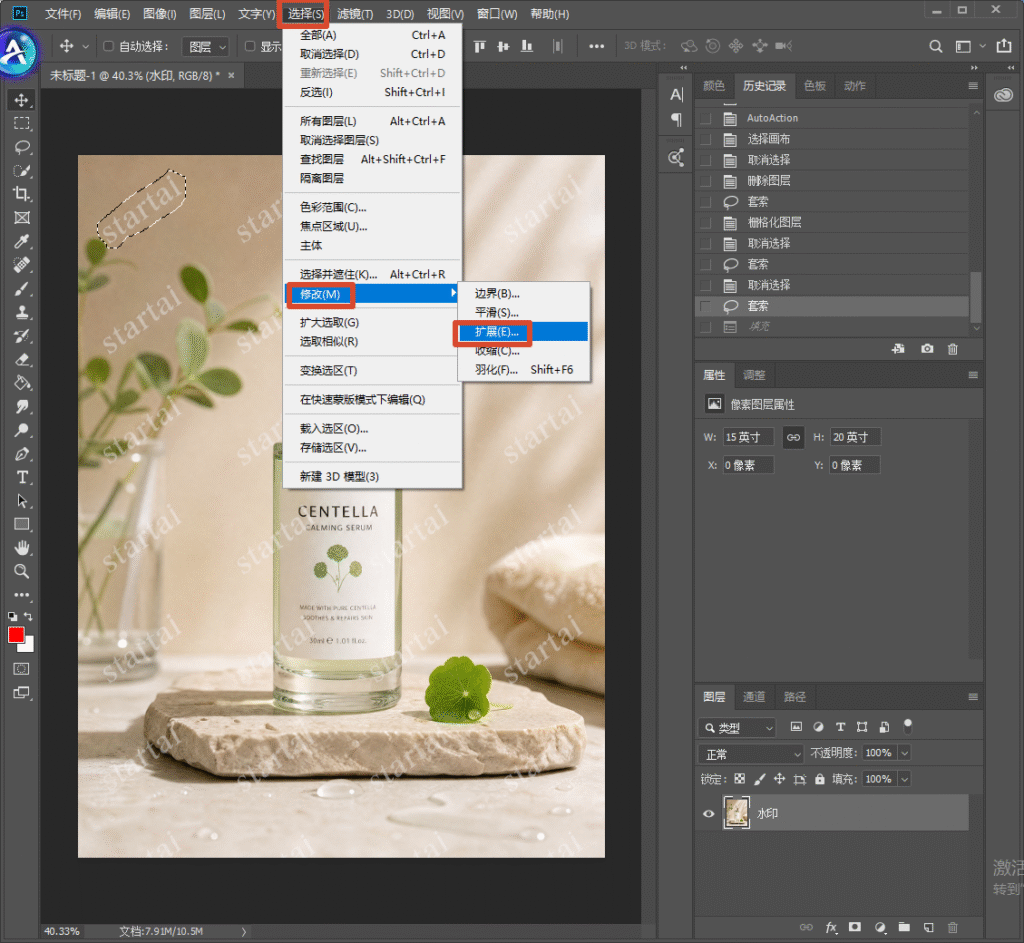
Task: Open blend mode 正常 dropdown
Action: (751, 754)
